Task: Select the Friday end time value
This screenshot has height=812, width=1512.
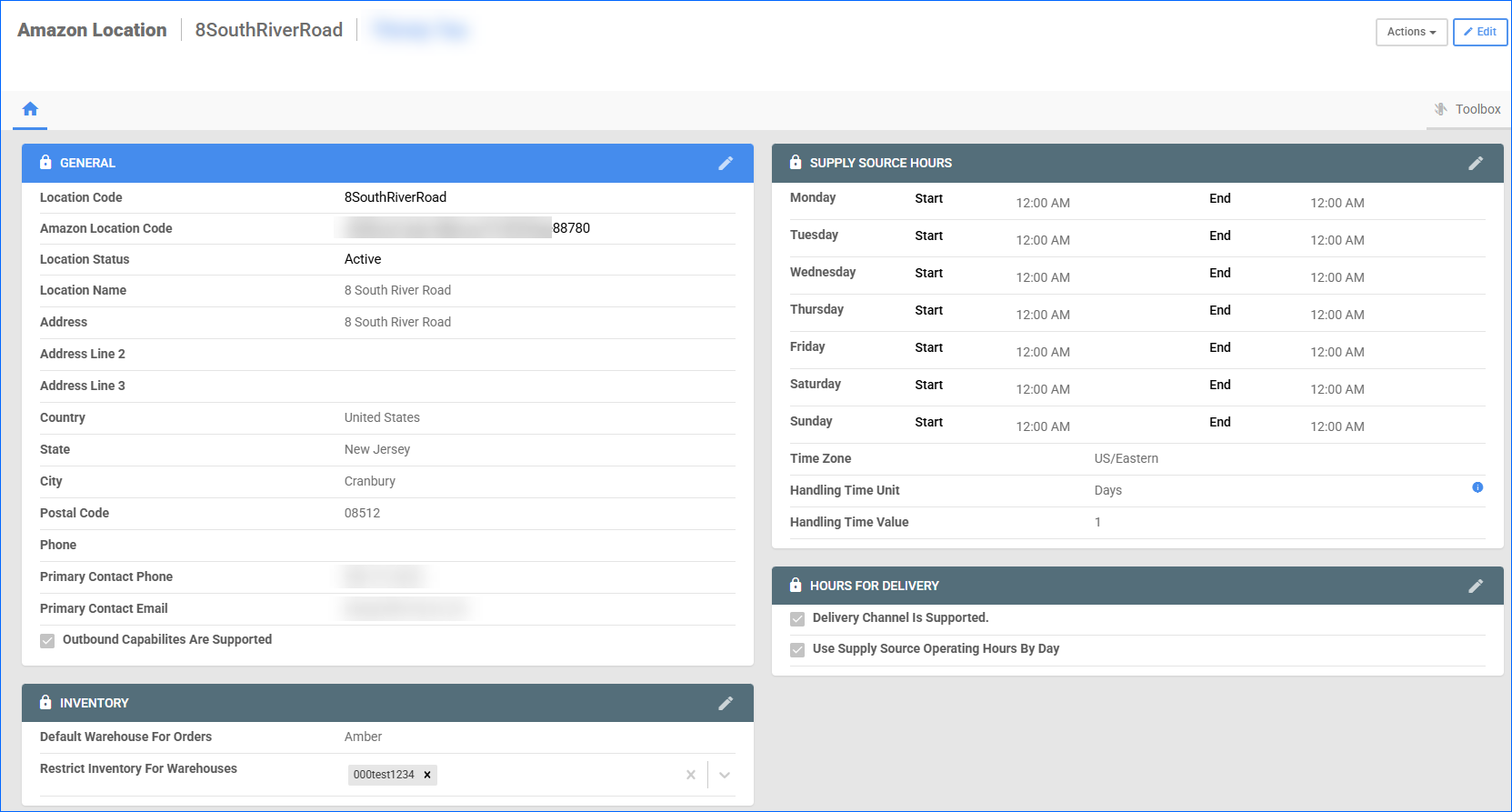Action: tap(1337, 352)
